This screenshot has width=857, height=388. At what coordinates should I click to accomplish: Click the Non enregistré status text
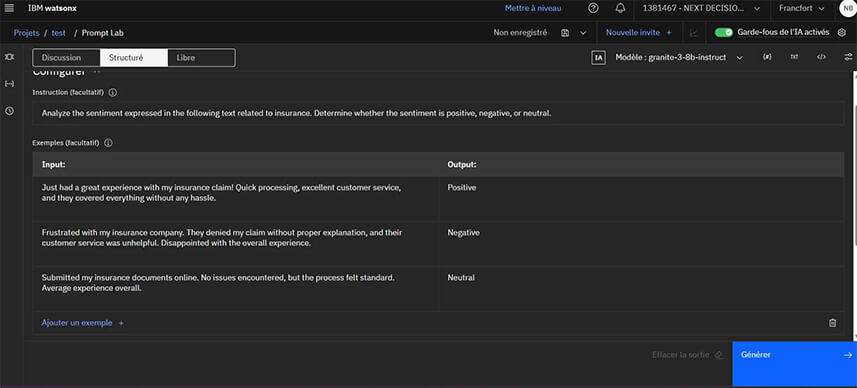click(x=520, y=33)
